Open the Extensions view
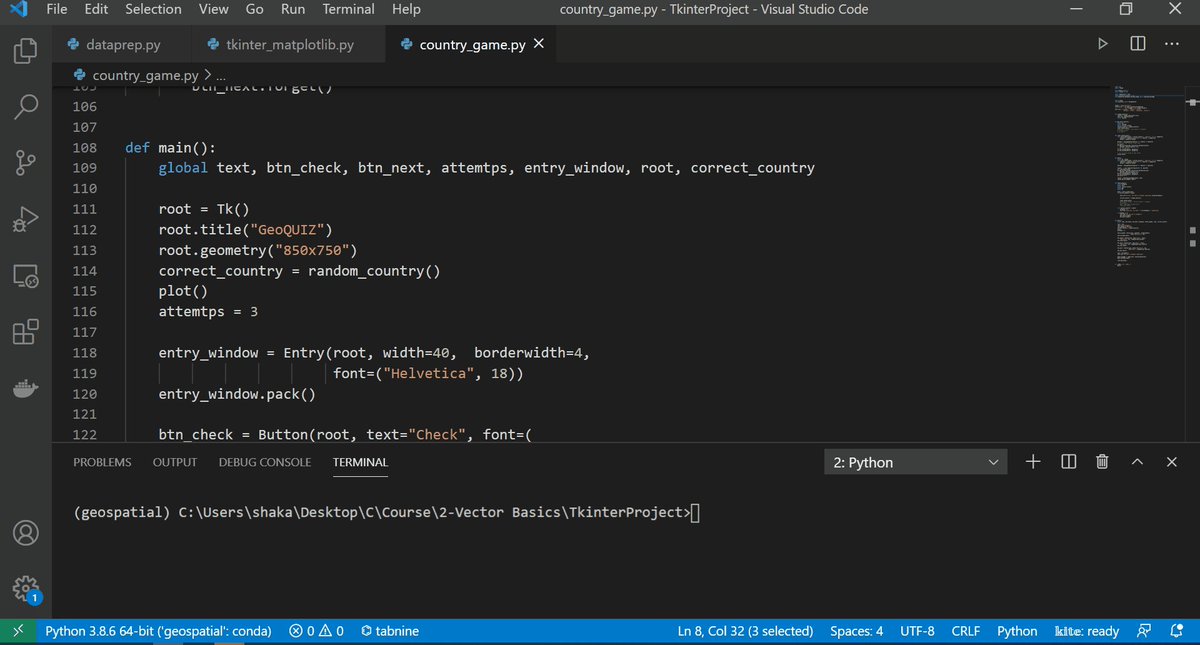The image size is (1200, 645). (25, 332)
